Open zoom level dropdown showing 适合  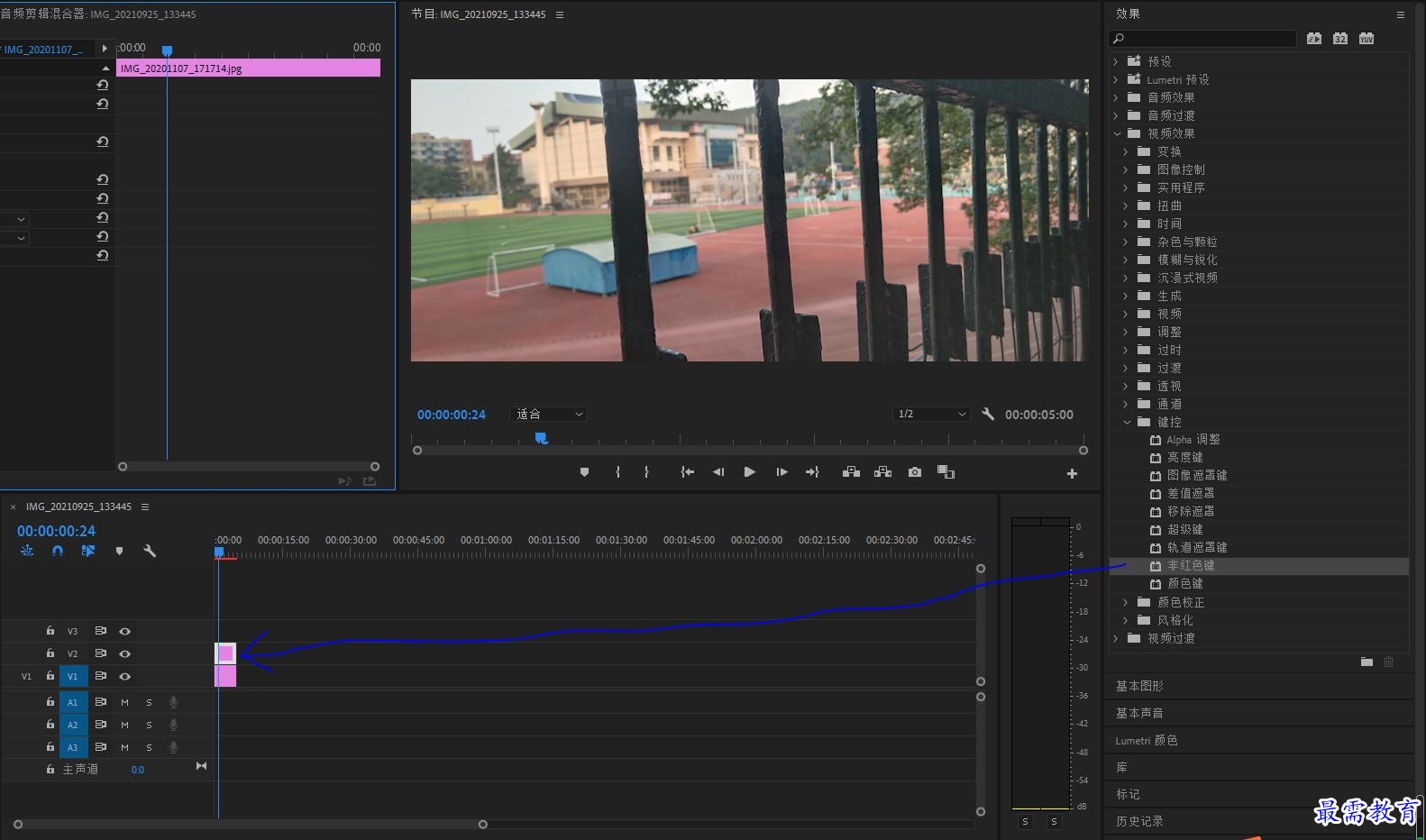548,415
